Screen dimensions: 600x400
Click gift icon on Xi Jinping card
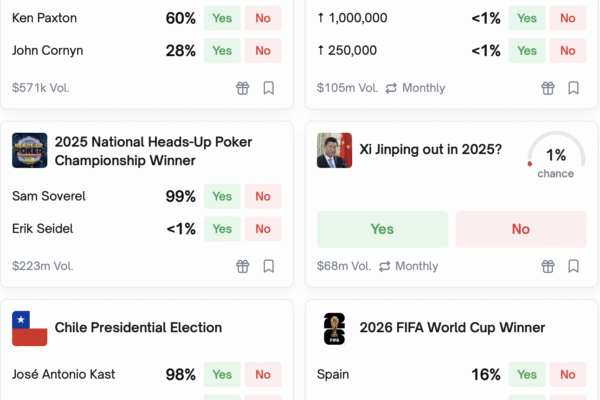tap(548, 266)
